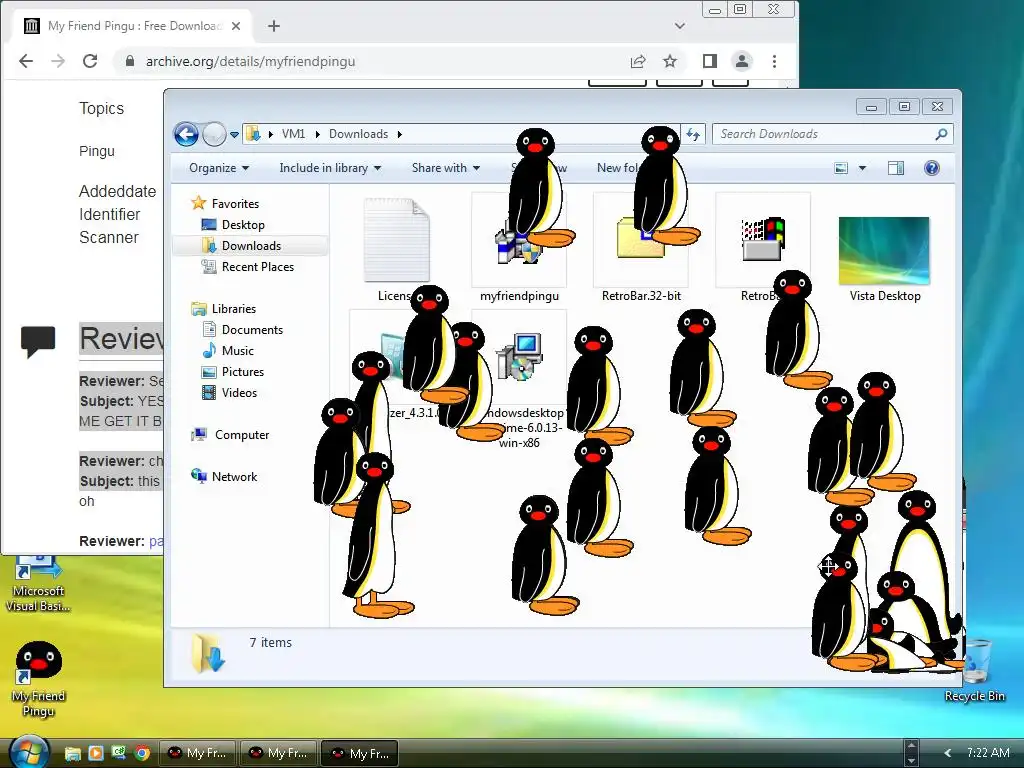Screen dimensions: 1024x768
Task: Open Music library
Action: click(x=228, y=351)
